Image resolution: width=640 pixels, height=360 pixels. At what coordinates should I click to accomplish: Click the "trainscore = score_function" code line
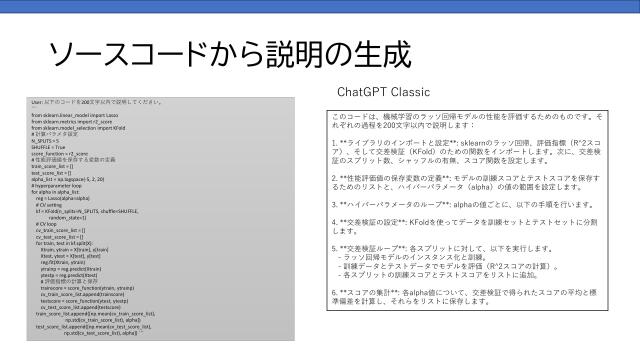point(87,288)
